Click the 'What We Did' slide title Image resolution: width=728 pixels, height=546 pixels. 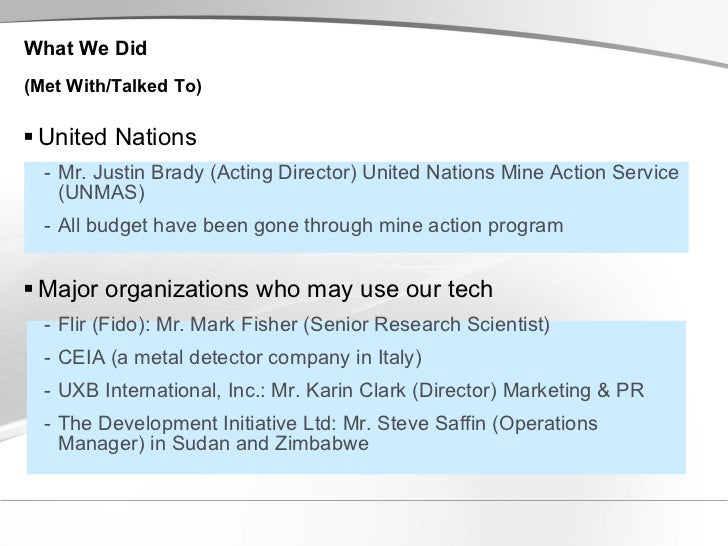coord(85,49)
